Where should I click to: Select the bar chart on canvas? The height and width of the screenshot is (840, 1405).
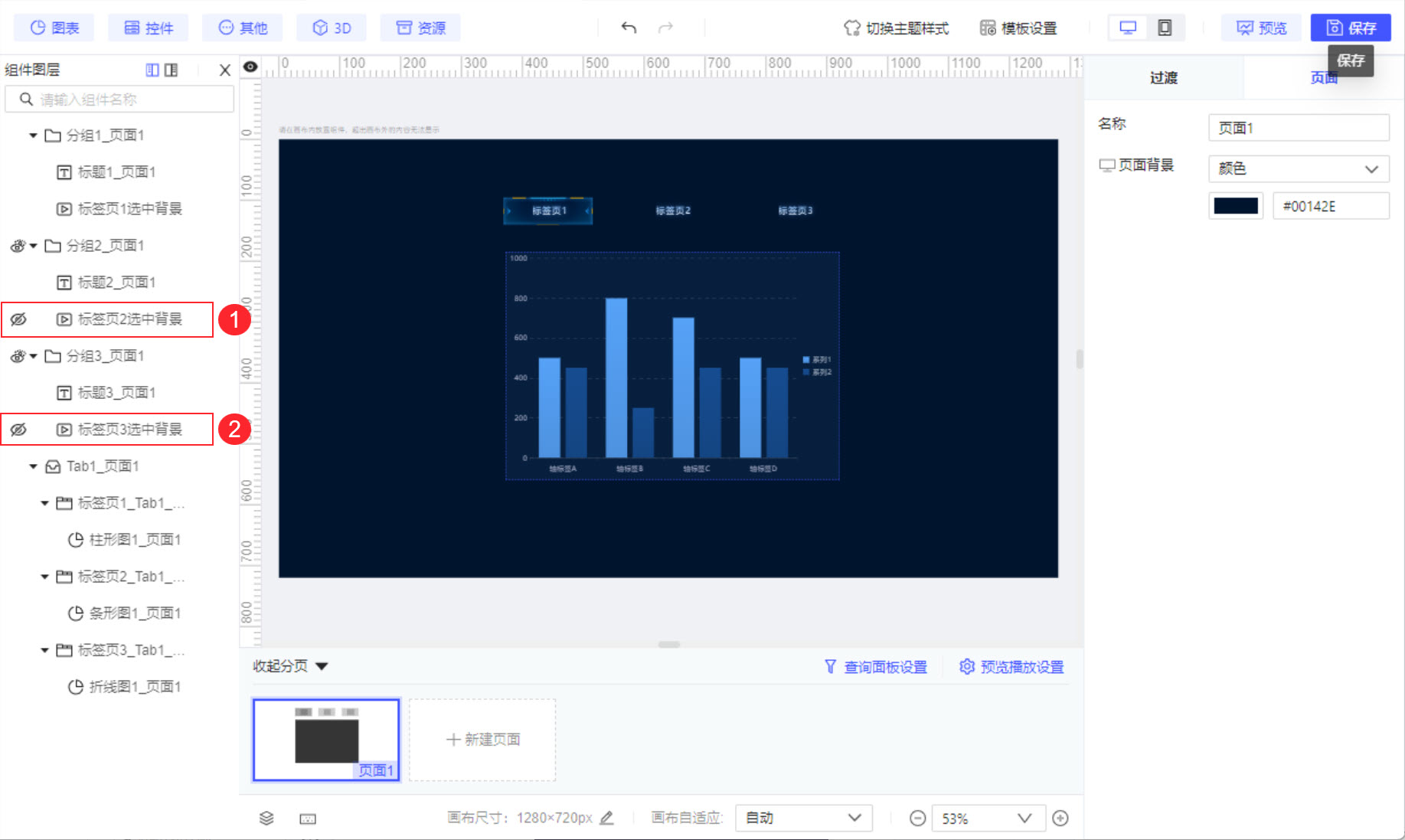pos(672,366)
